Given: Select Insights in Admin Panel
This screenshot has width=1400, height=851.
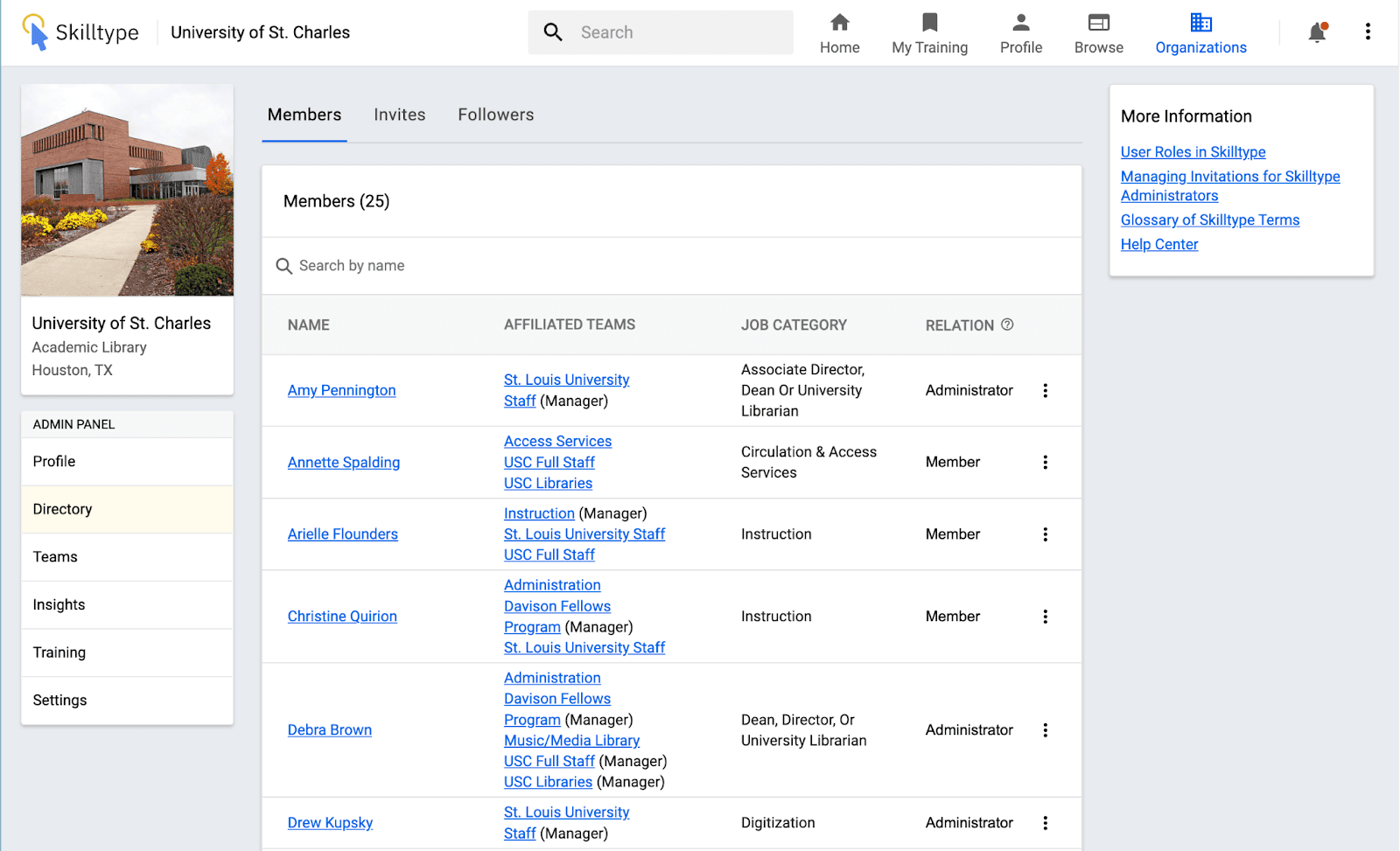Looking at the screenshot, I should [127, 605].
